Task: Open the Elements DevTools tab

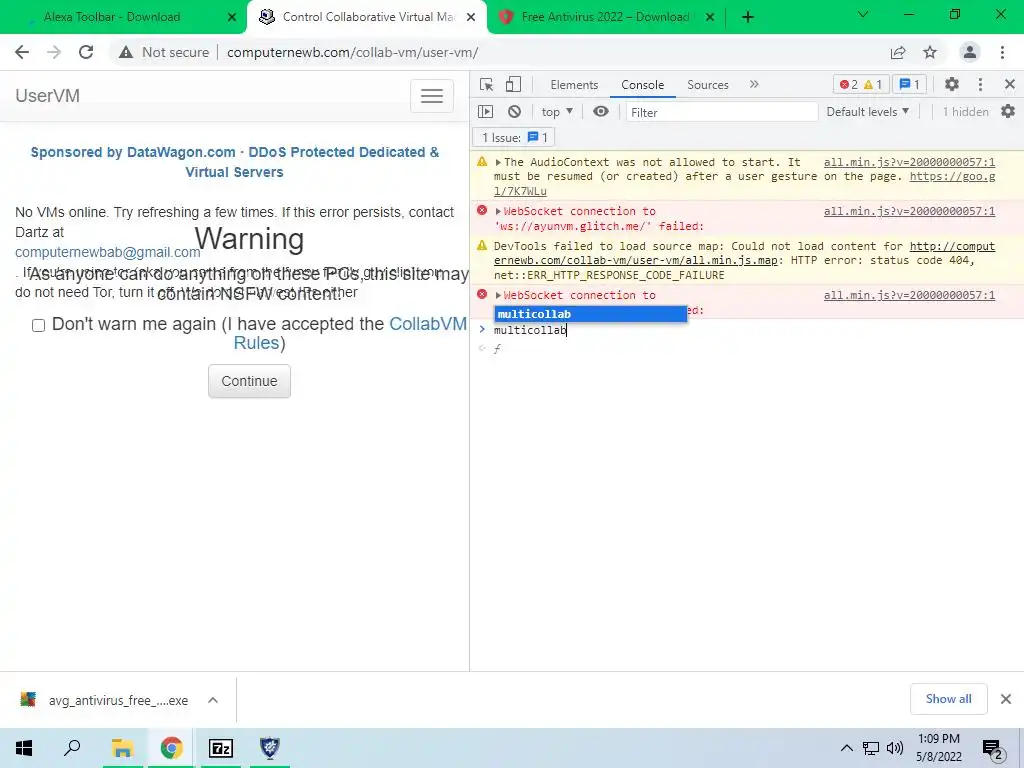Action: [574, 85]
